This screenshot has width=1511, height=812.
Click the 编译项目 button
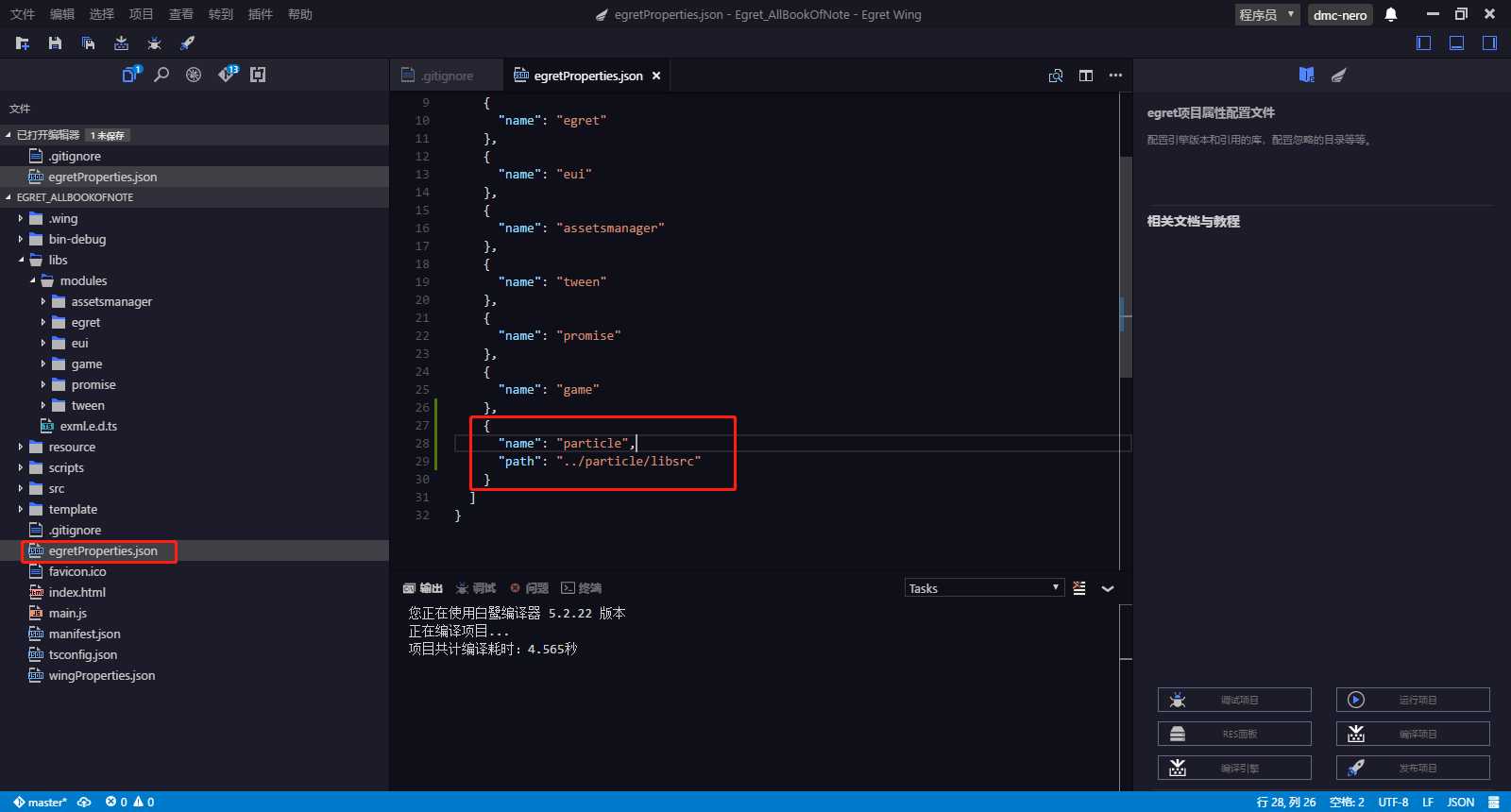[x=1413, y=734]
